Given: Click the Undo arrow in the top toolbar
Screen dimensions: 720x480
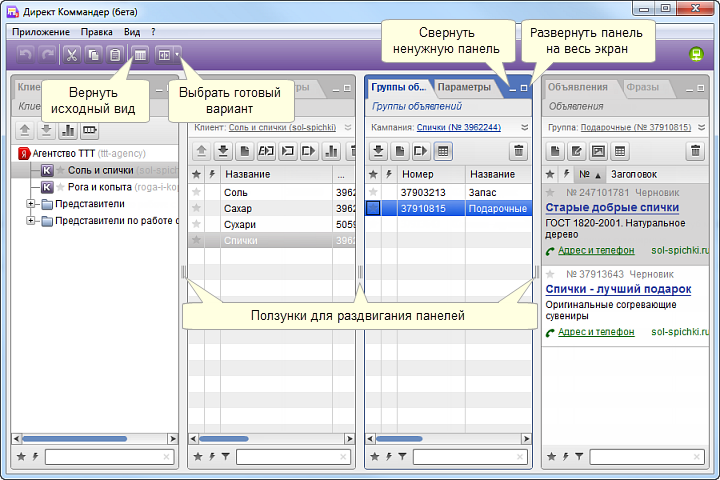Looking at the screenshot, I should 26,55.
